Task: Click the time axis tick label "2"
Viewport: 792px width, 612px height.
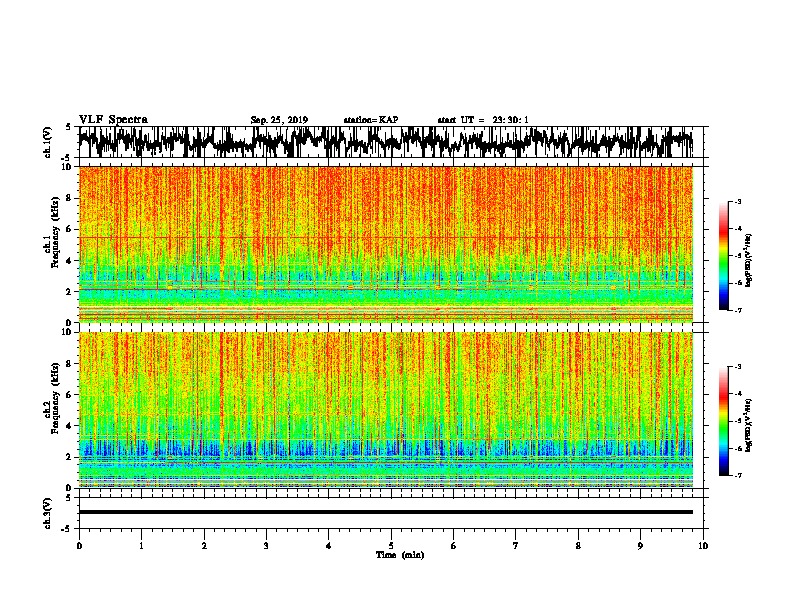Action: pyautogui.click(x=204, y=545)
